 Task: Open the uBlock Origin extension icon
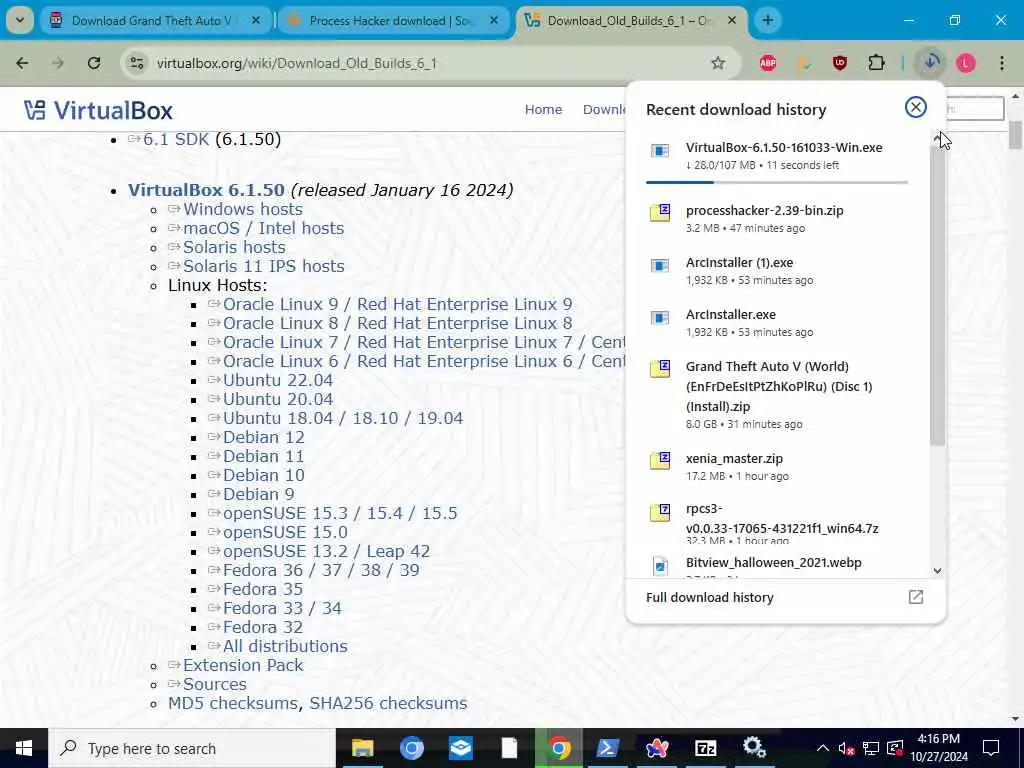click(x=840, y=63)
